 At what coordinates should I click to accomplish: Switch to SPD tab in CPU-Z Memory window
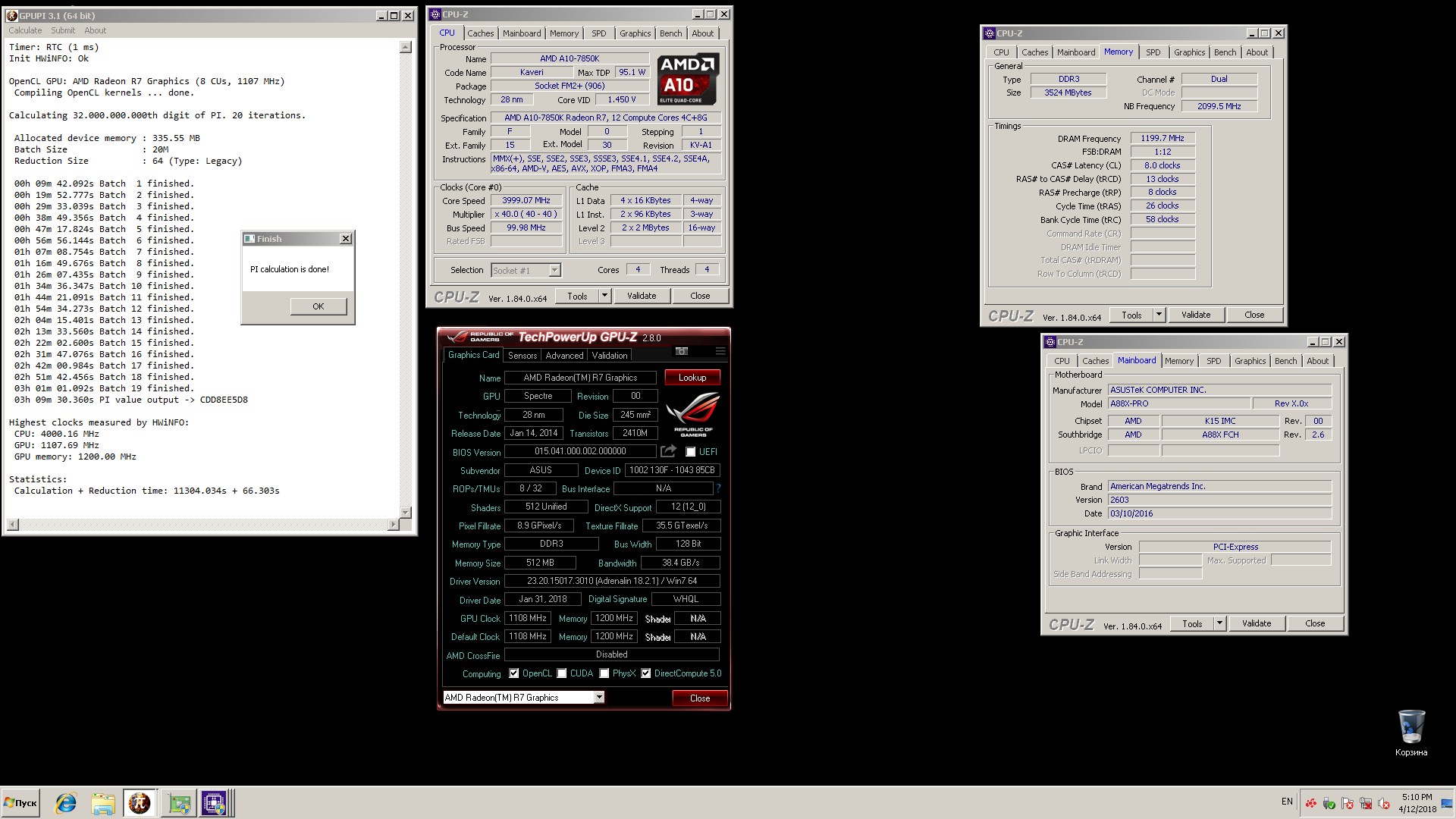click(1153, 52)
